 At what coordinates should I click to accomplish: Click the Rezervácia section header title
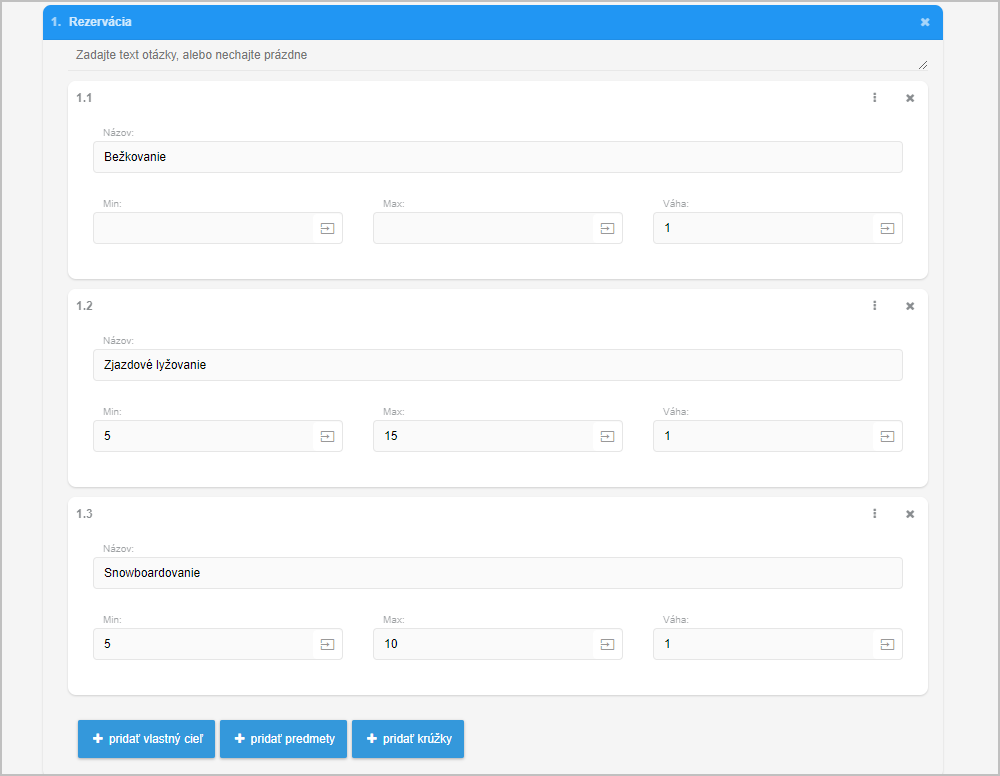(x=100, y=22)
